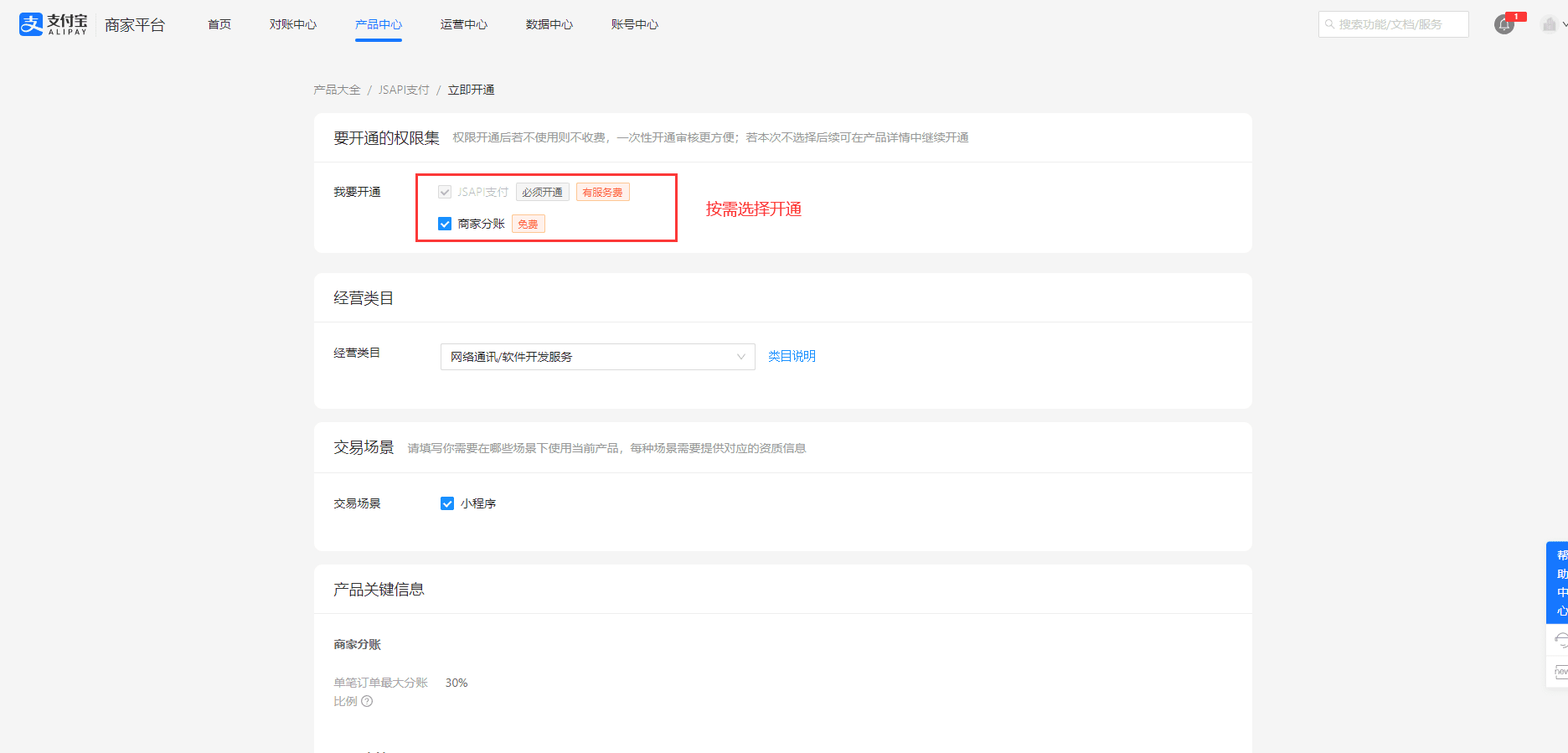Navigate to 产品大全 breadcrumb link
Viewport: 1568px width, 753px height.
pyautogui.click(x=337, y=90)
